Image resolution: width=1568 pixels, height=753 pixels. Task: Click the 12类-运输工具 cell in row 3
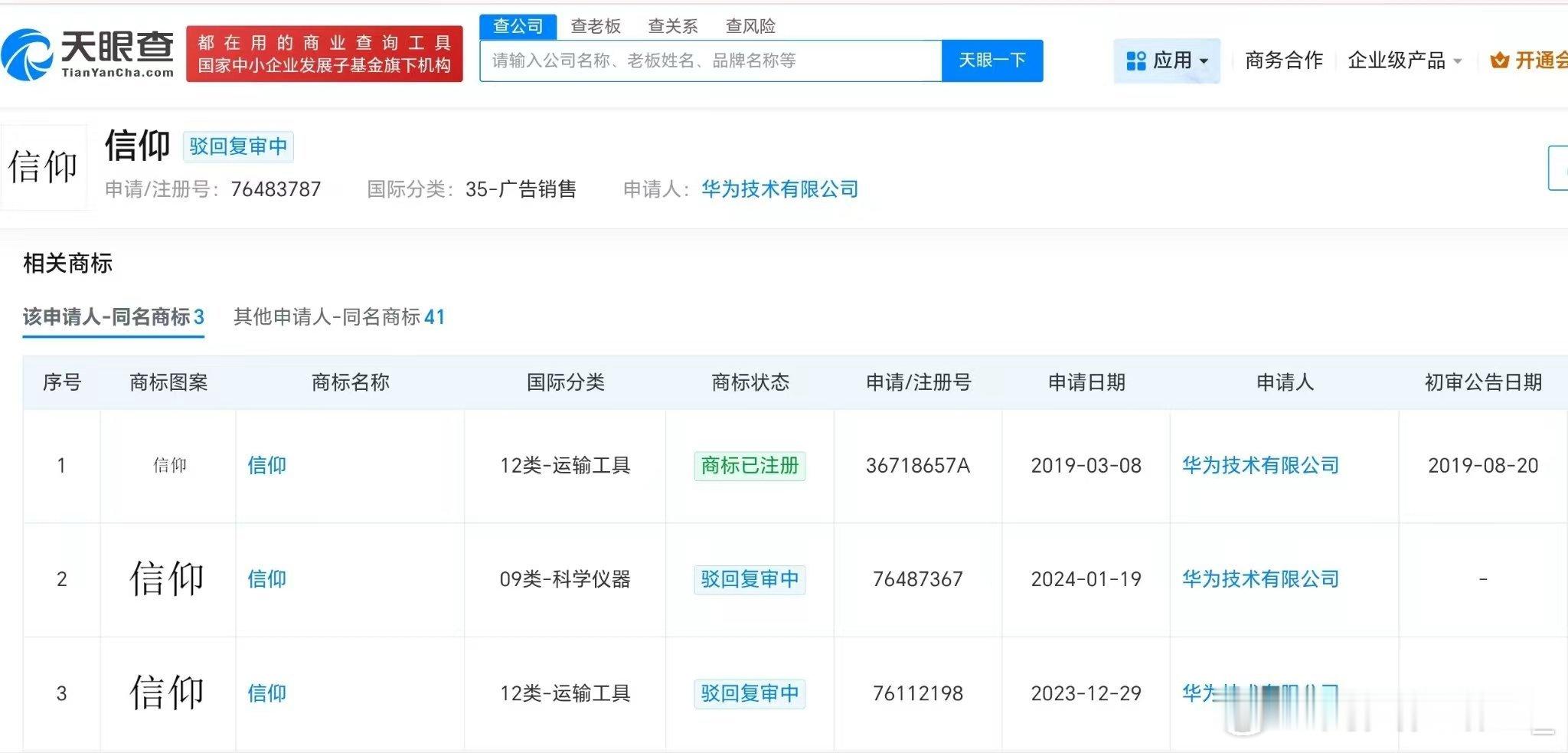click(x=565, y=693)
